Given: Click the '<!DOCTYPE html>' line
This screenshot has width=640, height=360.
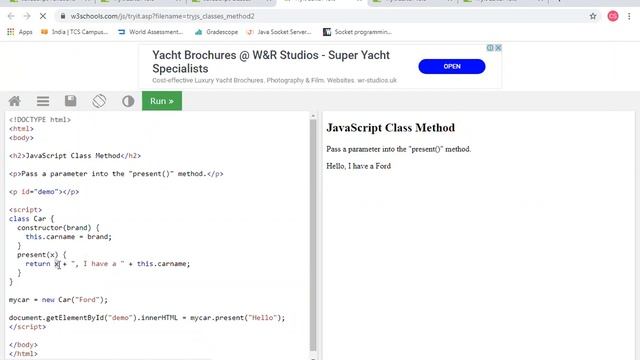Looking at the screenshot, I should pyautogui.click(x=40, y=120).
